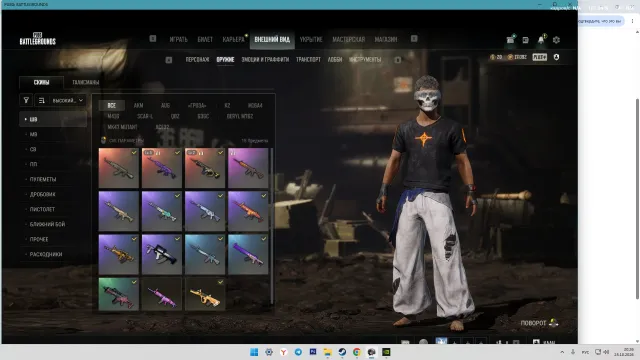This screenshot has height=360, width=640.
Task: Open Google Chrome from the taskbar
Action: 357,352
